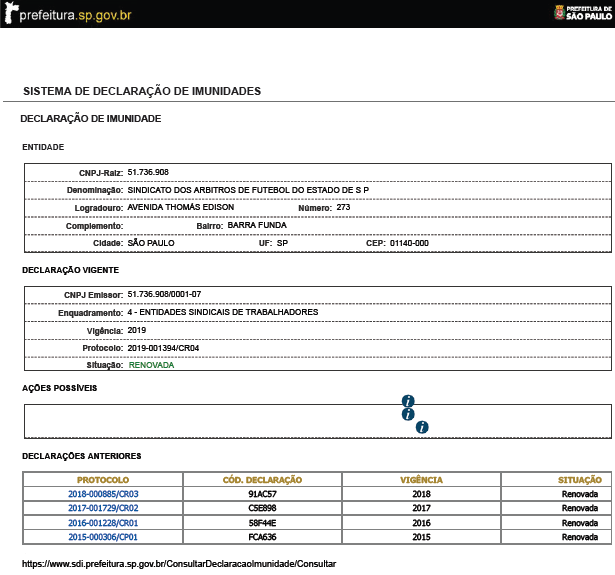Click the Denominação value Sindicato dos Arbitros
Screen dimensions: 615x575
click(248, 189)
